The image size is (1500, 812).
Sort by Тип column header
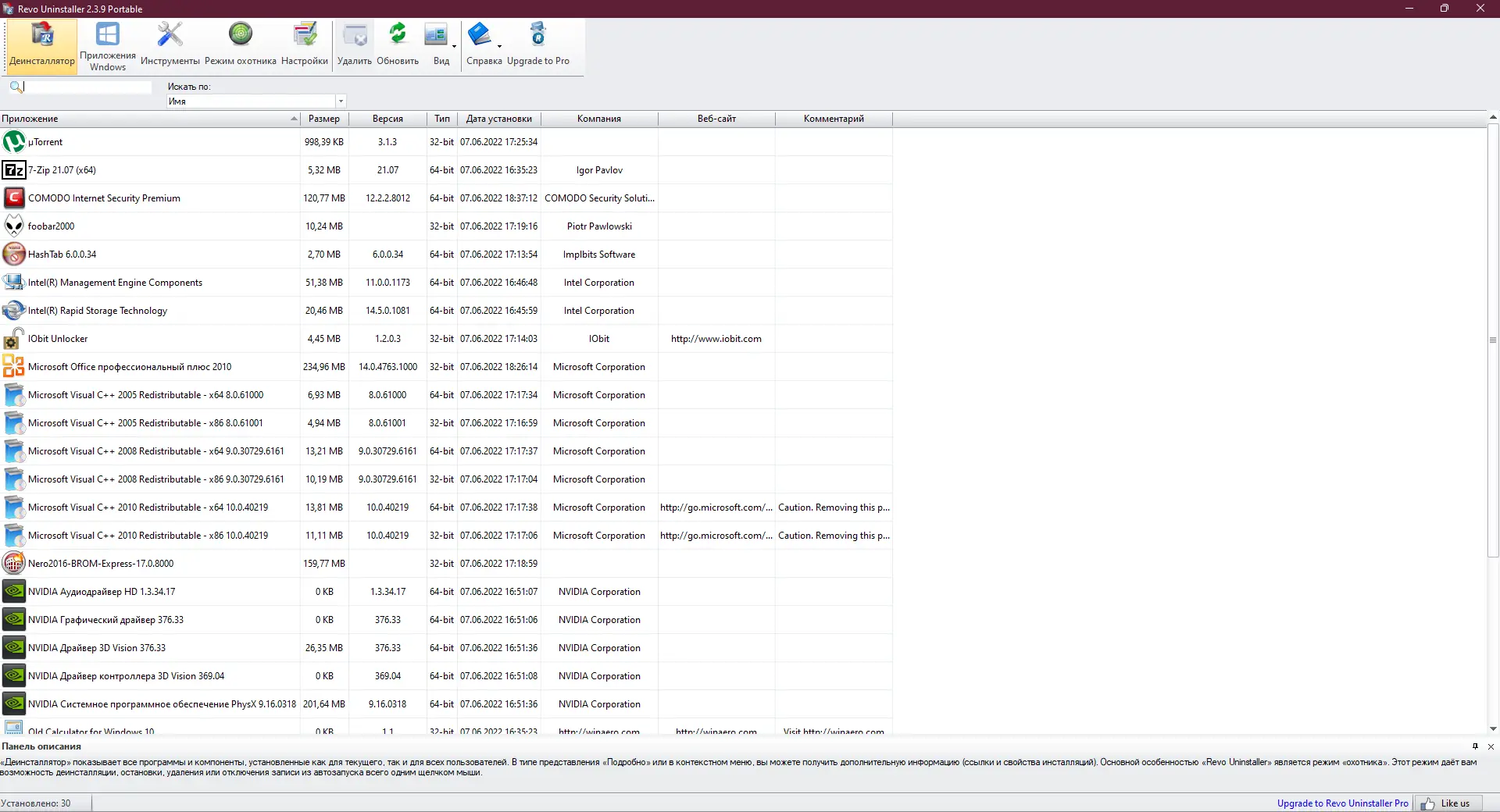coord(442,119)
